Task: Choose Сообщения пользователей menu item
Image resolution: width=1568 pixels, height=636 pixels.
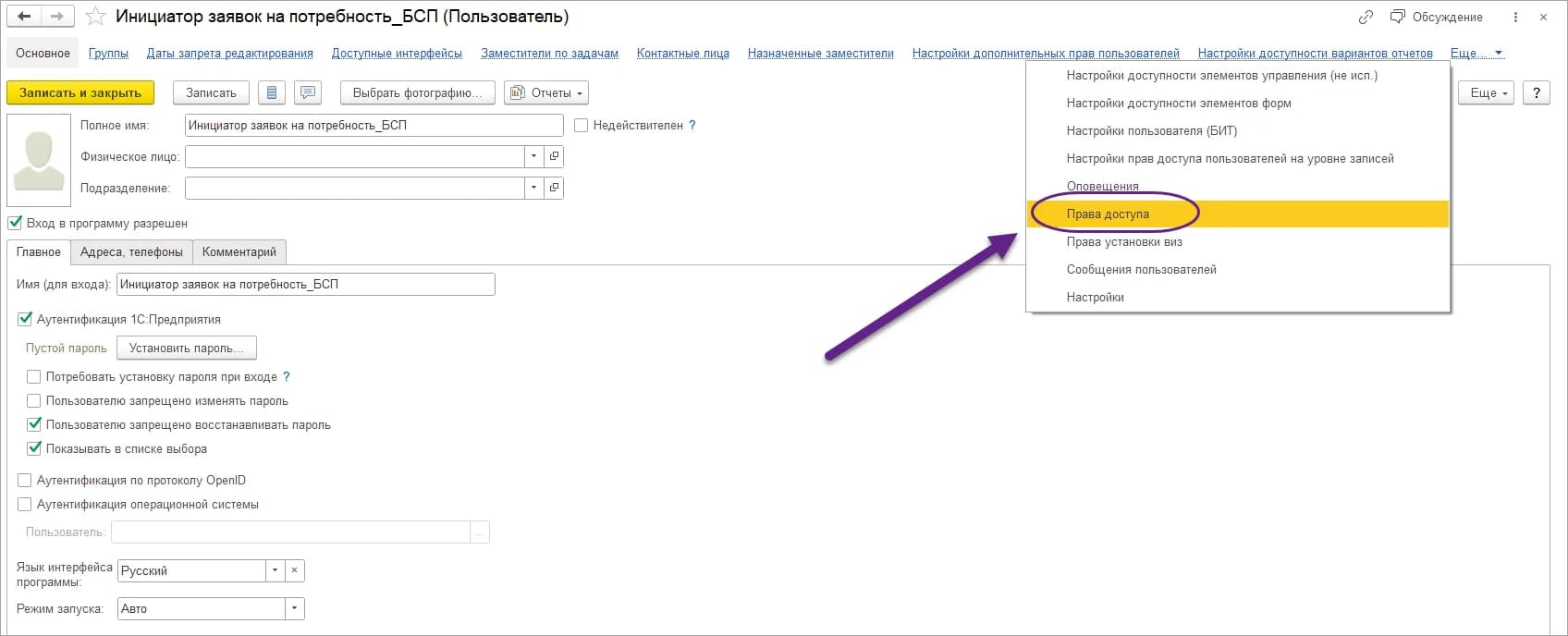Action: [1238, 269]
